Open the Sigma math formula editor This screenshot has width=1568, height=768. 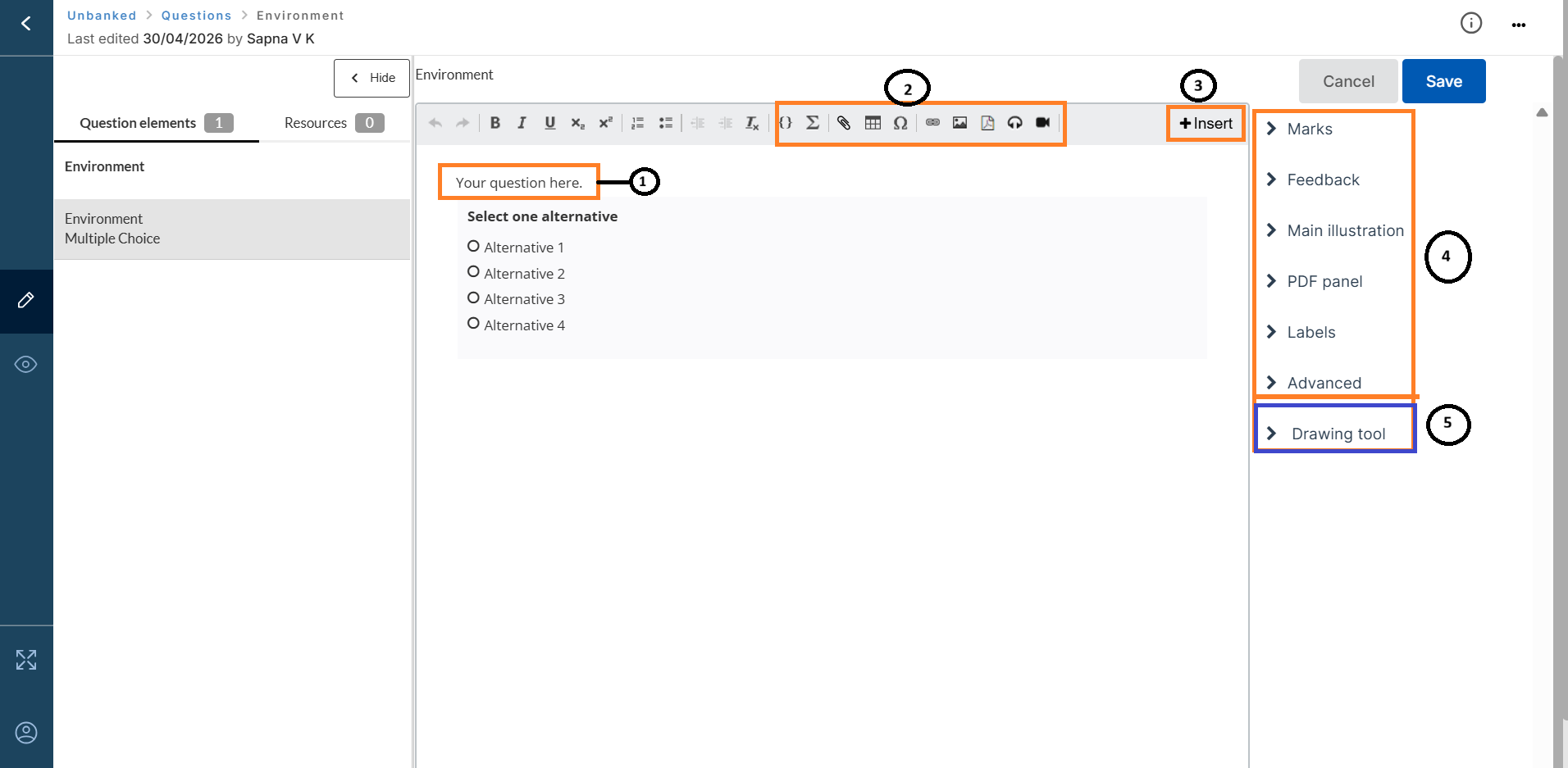point(813,123)
